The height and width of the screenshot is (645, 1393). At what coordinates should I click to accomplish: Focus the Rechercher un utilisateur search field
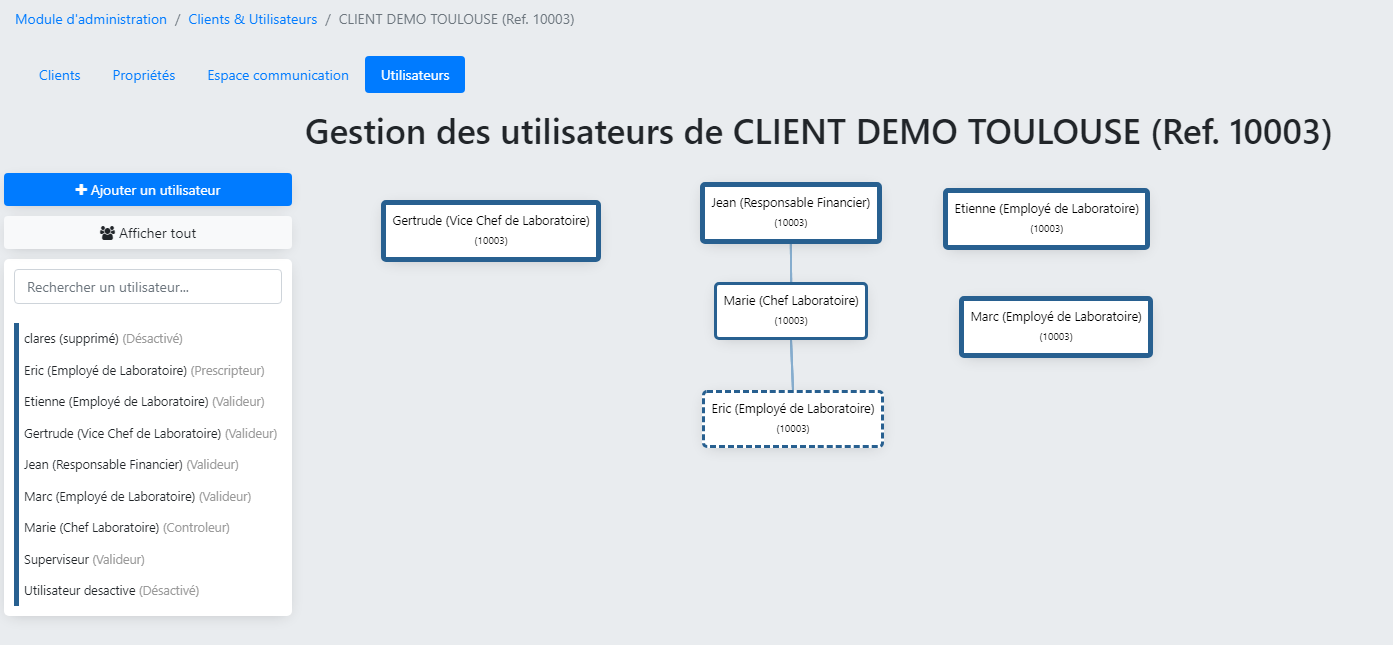[x=148, y=287]
